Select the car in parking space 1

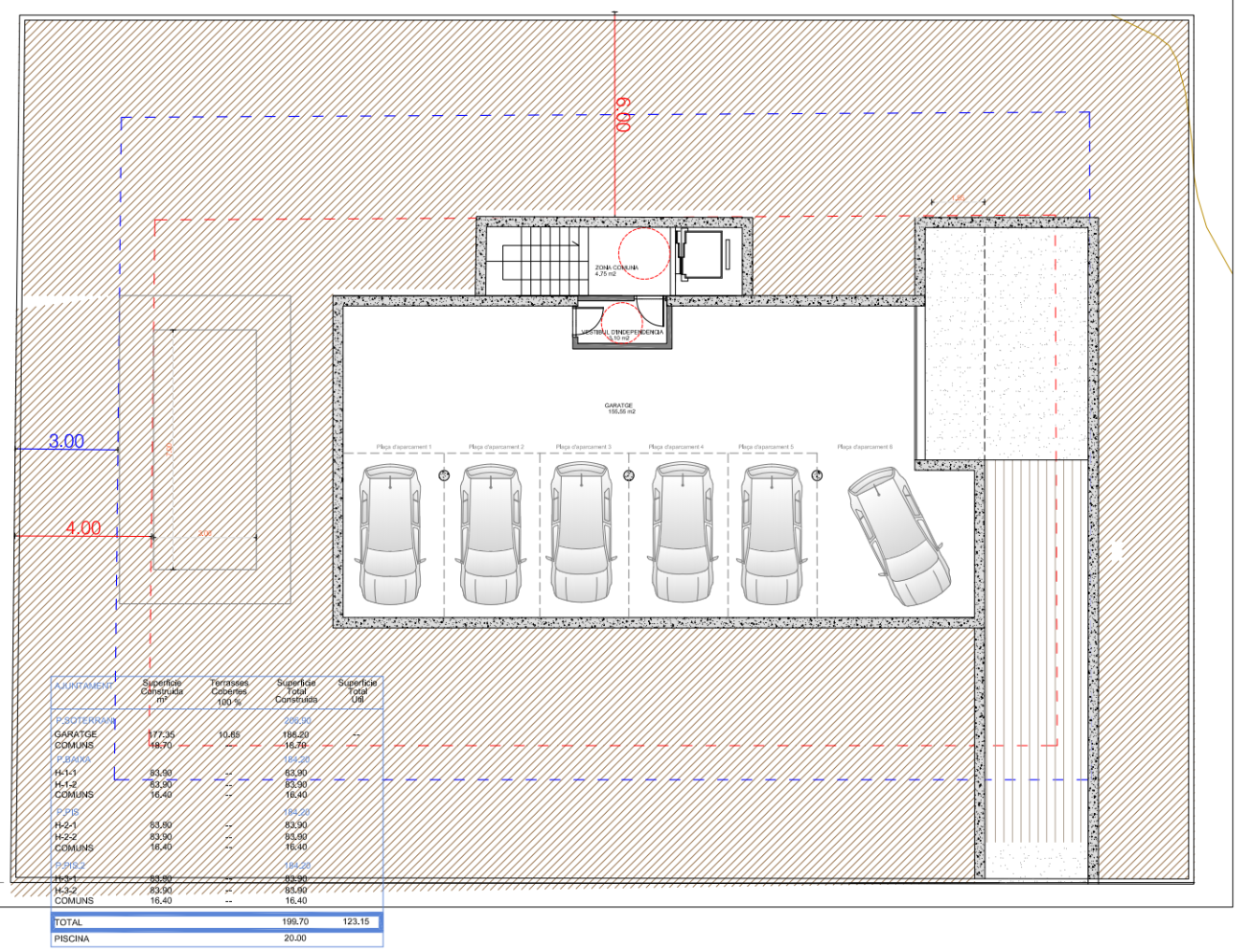pyautogui.click(x=388, y=534)
